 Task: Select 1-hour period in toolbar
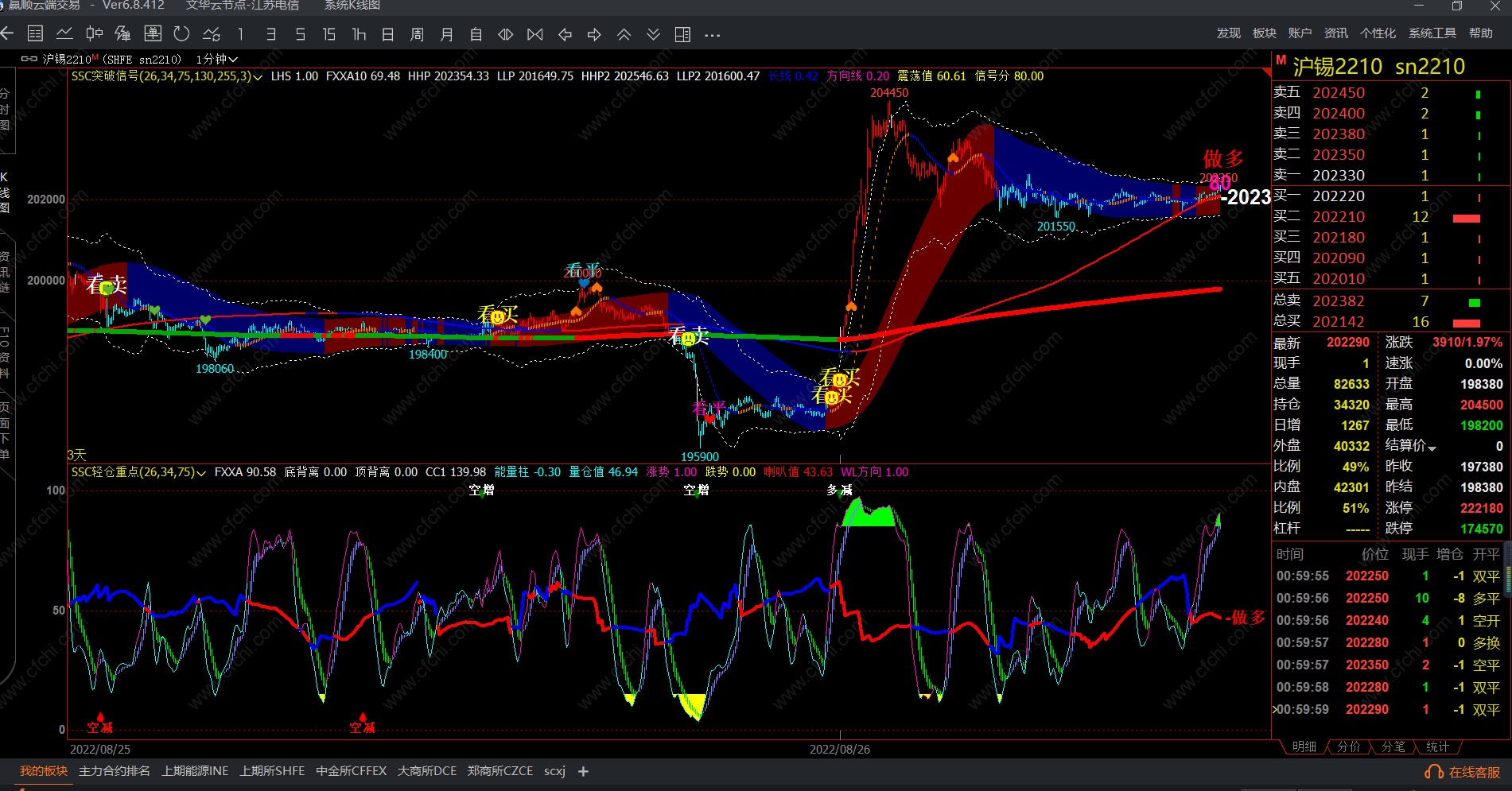pos(359,34)
